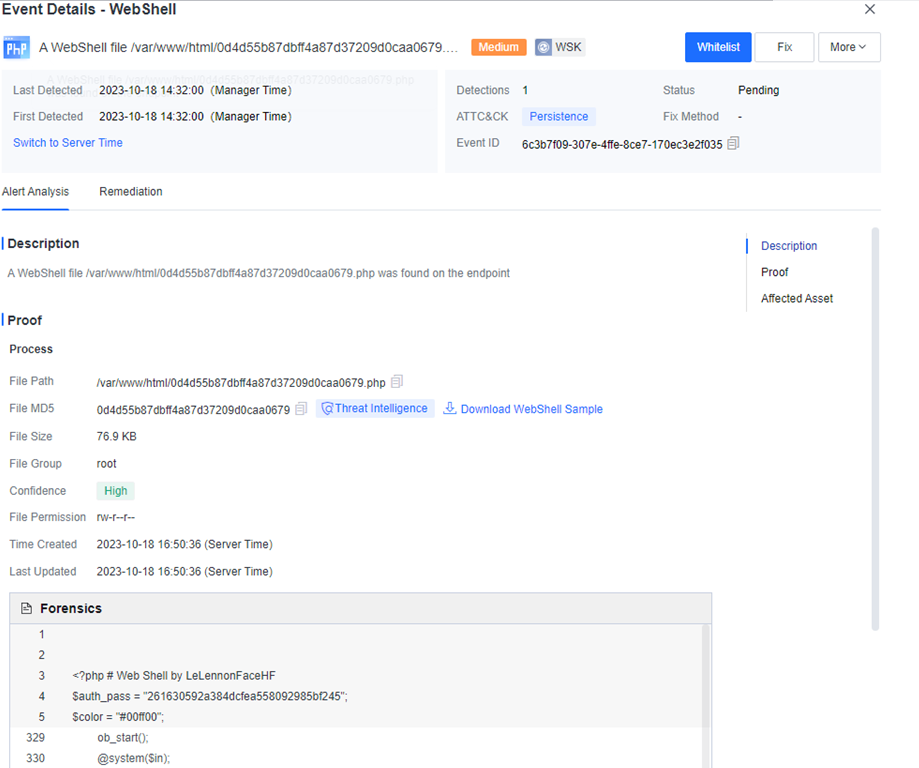Viewport: 919px width, 768px height.
Task: Click the Whitelist button
Action: tap(718, 47)
